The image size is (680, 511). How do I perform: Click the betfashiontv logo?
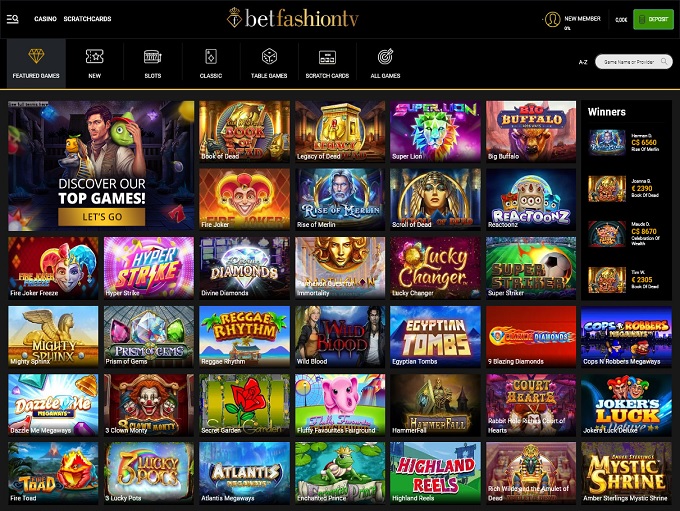293,18
